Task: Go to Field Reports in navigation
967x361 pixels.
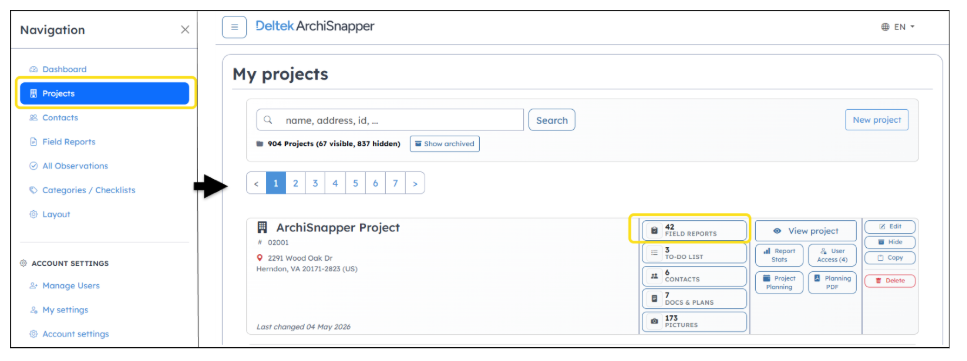Action: point(62,141)
